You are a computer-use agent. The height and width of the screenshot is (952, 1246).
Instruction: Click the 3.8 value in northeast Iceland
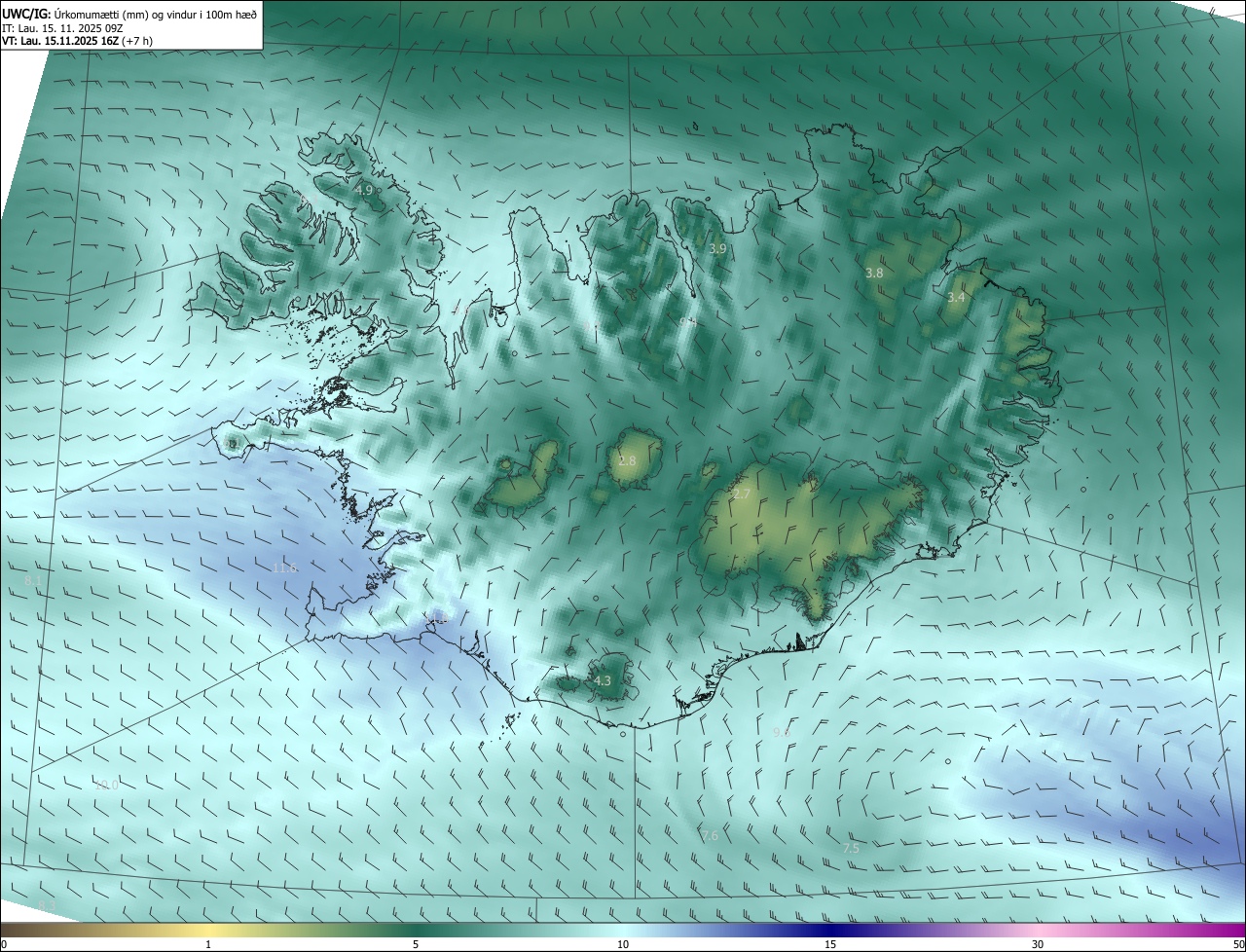click(874, 274)
